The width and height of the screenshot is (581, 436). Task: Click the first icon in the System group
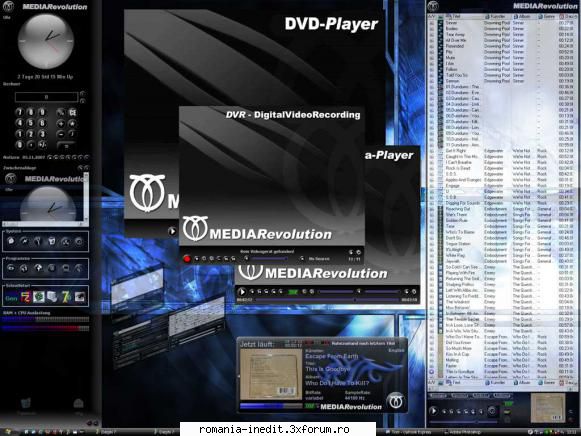coord(11,241)
